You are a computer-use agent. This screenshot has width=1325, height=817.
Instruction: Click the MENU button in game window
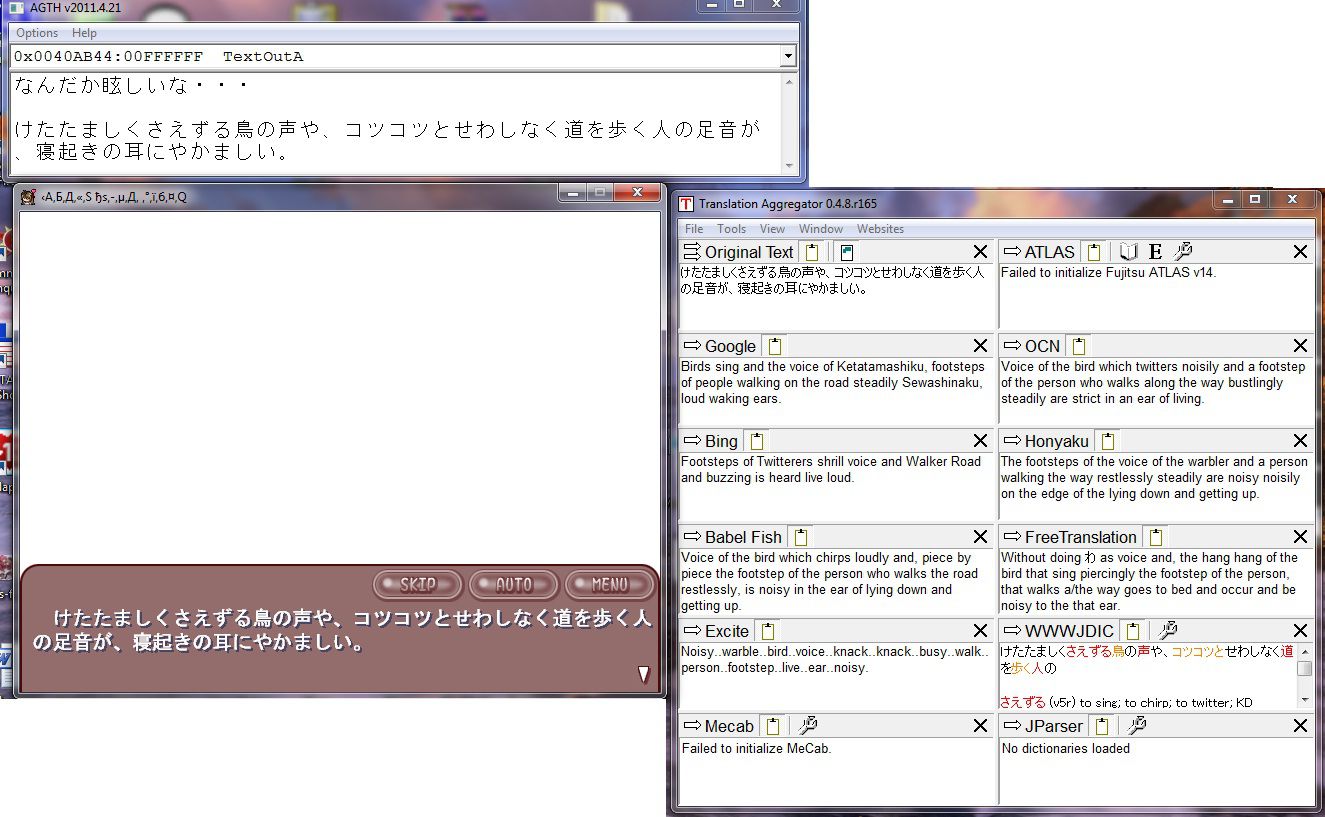610,584
